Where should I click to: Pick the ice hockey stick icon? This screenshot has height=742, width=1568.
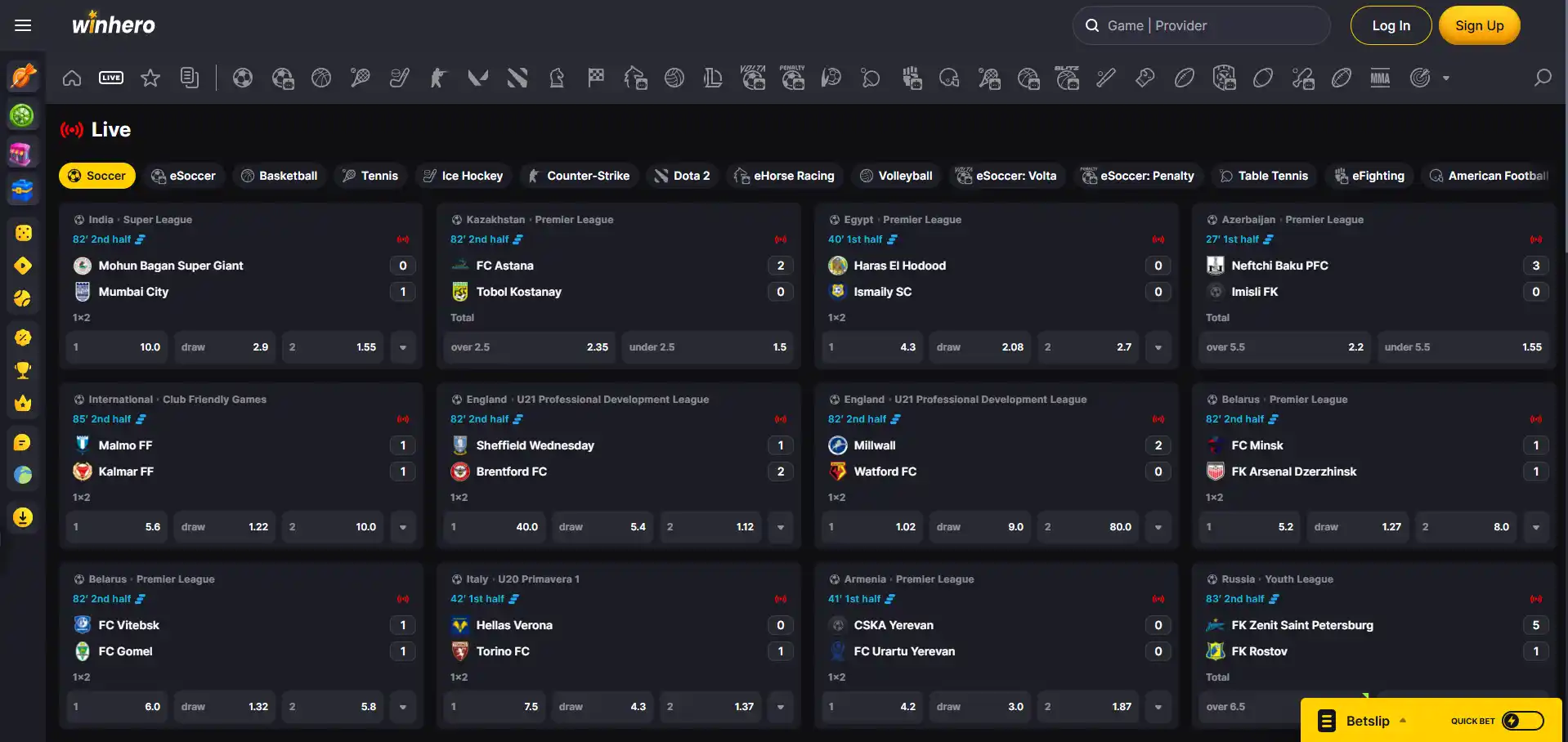(x=400, y=78)
